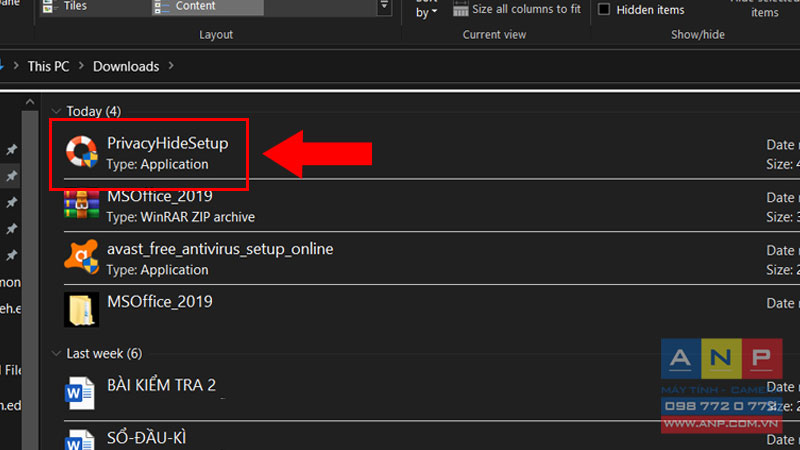Viewport: 800px width, 450px height.
Task: Click the Word icon for BÀI KIỂM TRA 2
Action: point(80,393)
